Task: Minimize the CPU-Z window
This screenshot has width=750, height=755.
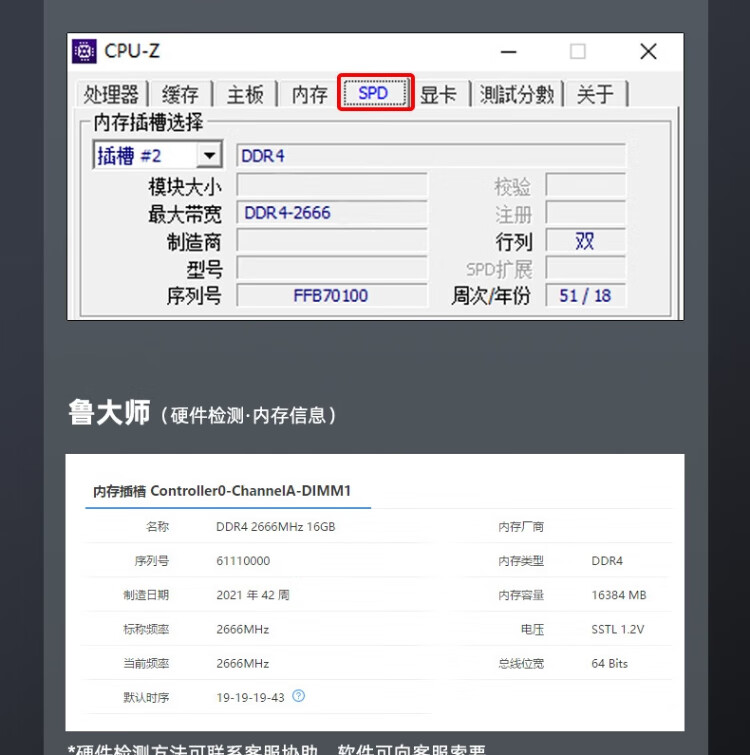Action: pos(509,52)
